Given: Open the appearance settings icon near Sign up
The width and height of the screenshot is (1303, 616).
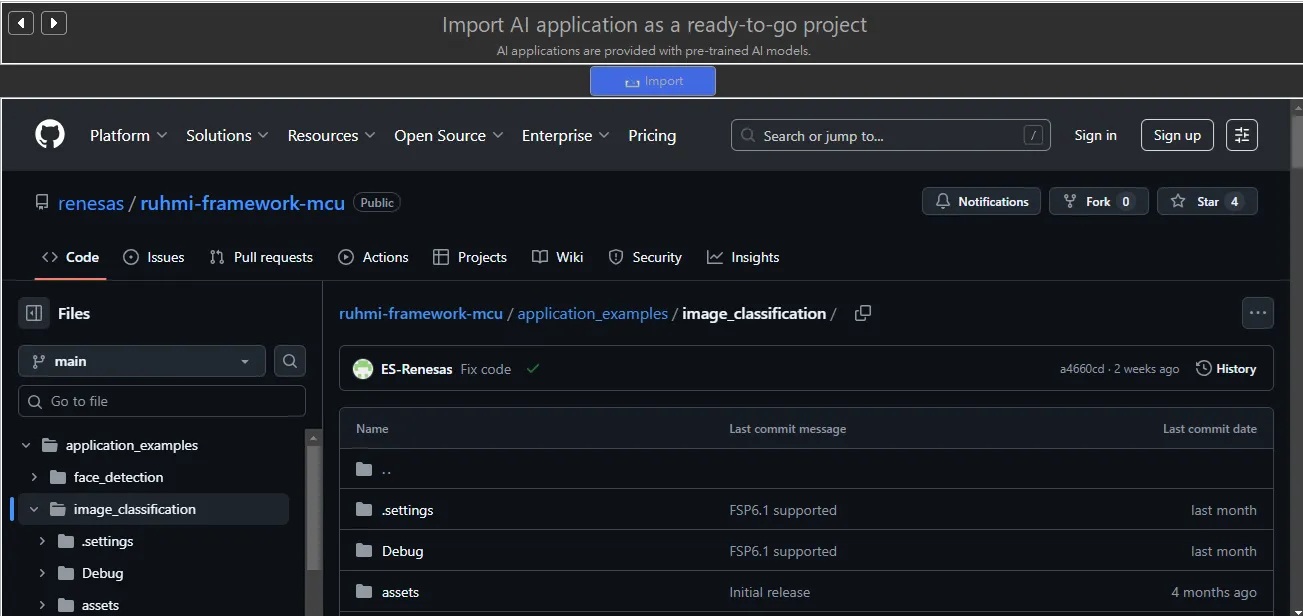Looking at the screenshot, I should coord(1242,135).
